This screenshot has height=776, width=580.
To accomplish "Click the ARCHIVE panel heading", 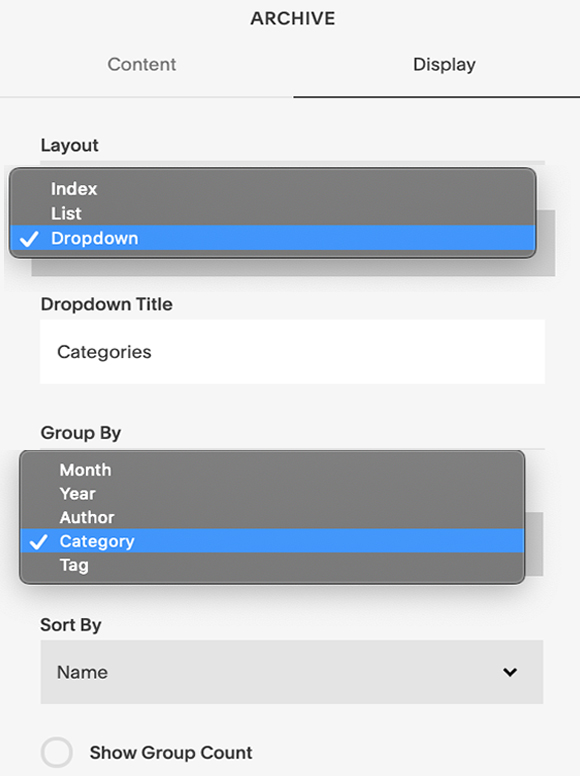I will tap(292, 18).
